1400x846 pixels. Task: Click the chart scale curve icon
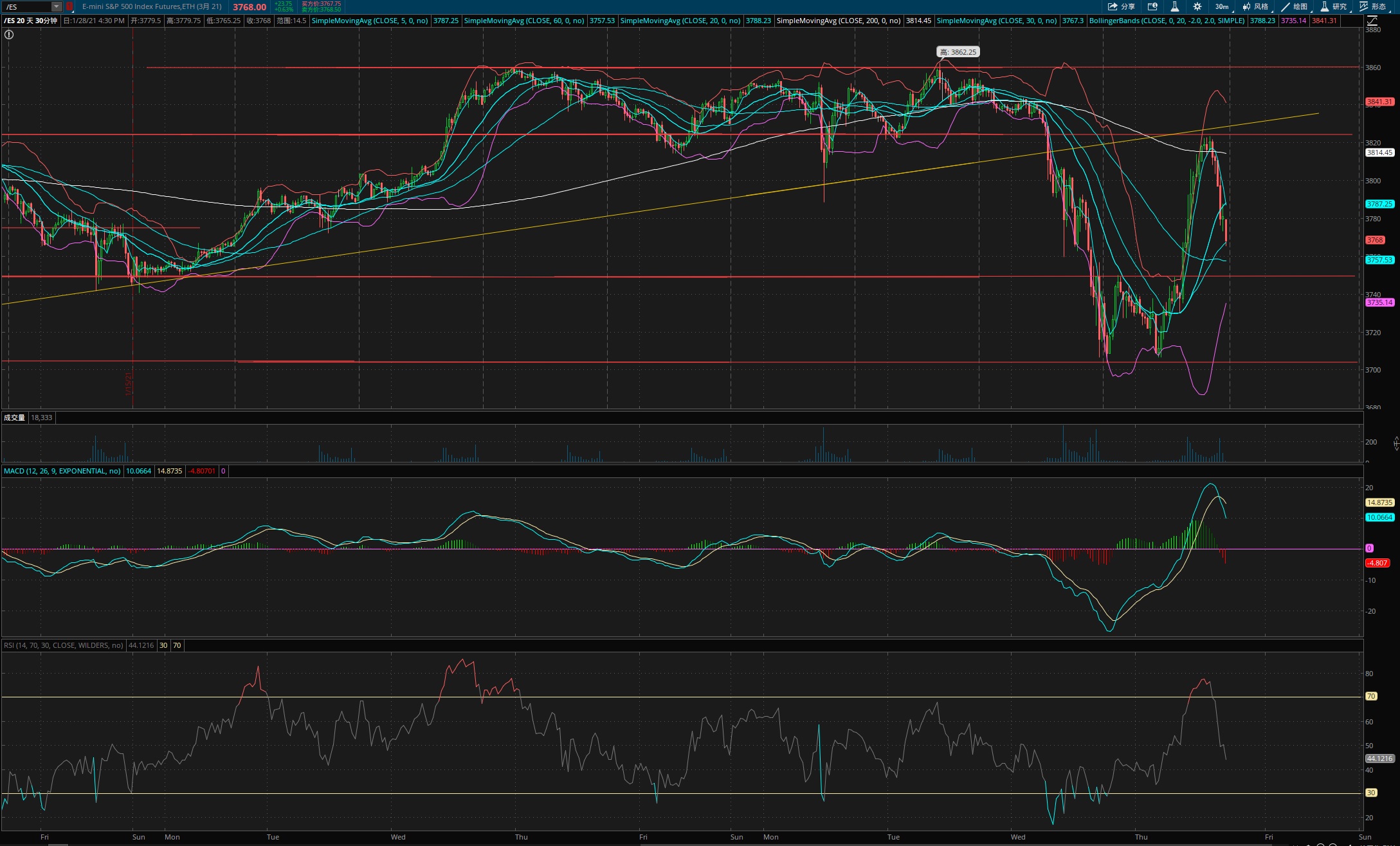(x=1372, y=21)
